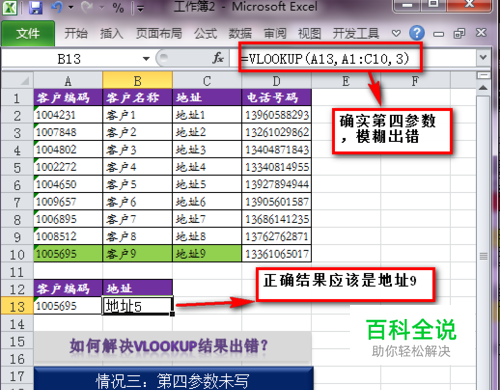Click result cell B13 showing 地址5
Screen dimensions: 500x390
(137, 306)
